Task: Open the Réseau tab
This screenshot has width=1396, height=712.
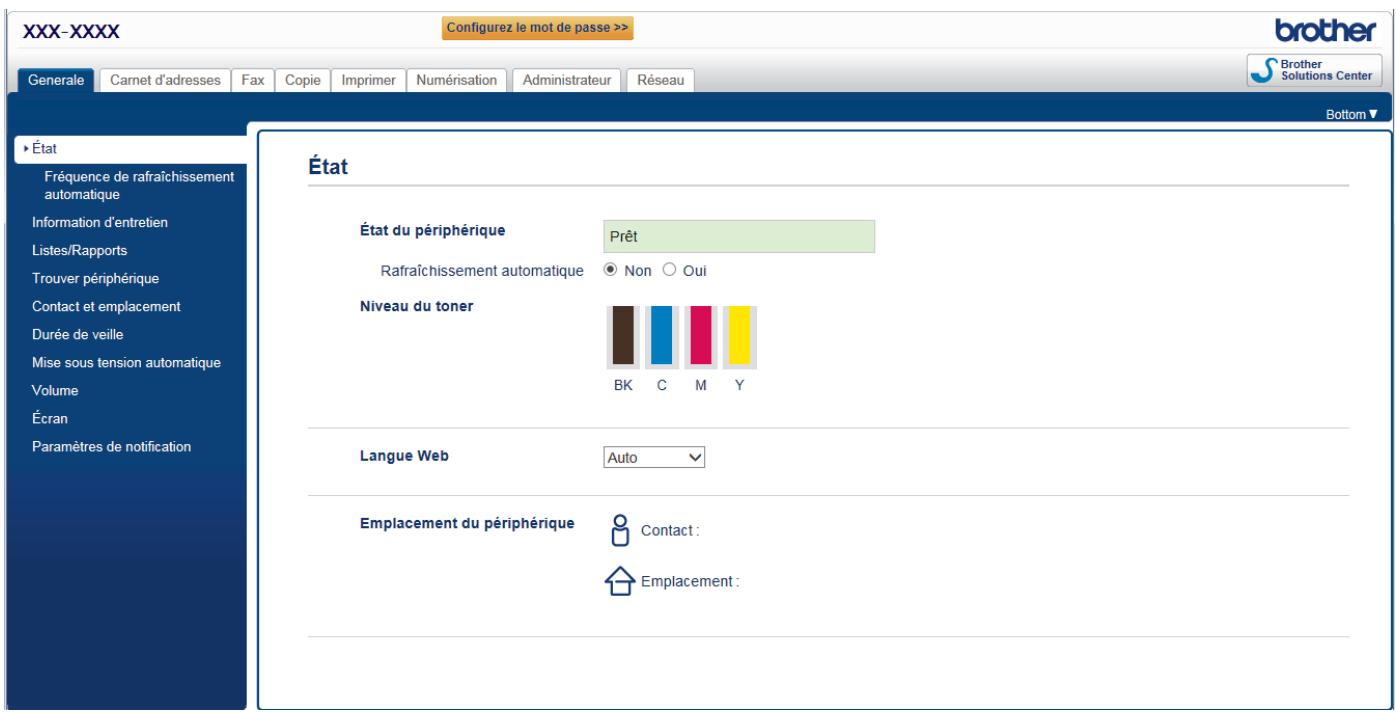Action: click(660, 81)
